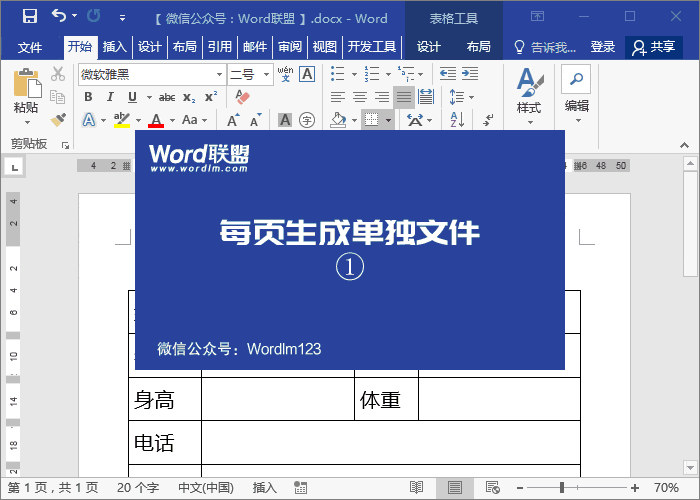Expand the font name dropdown arrow
700x500 pixels.
coord(219,74)
